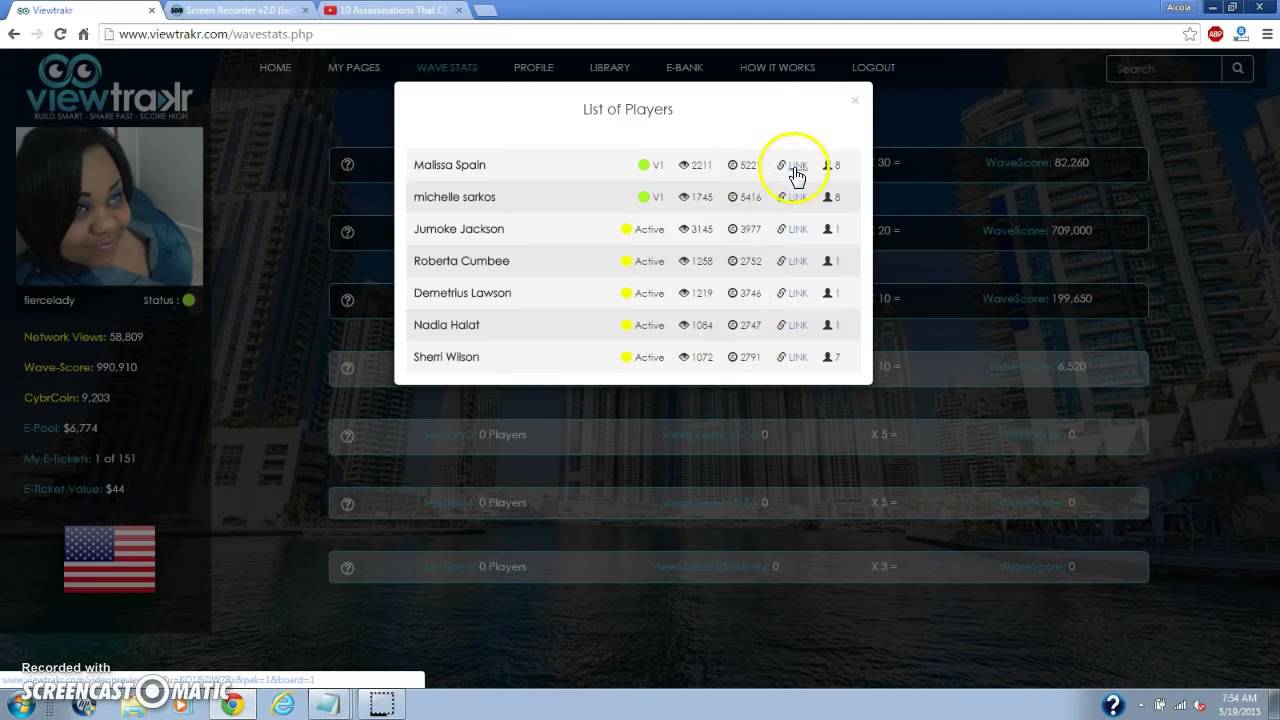Click the magnifier search button
The height and width of the screenshot is (720, 1280).
(1238, 69)
